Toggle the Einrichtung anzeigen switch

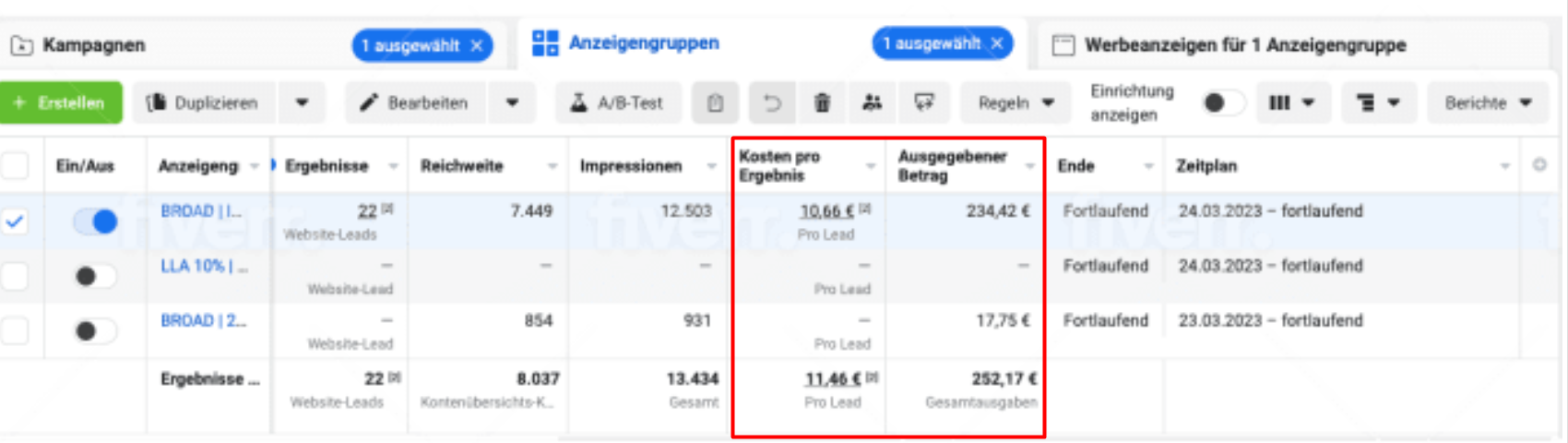point(1221,103)
